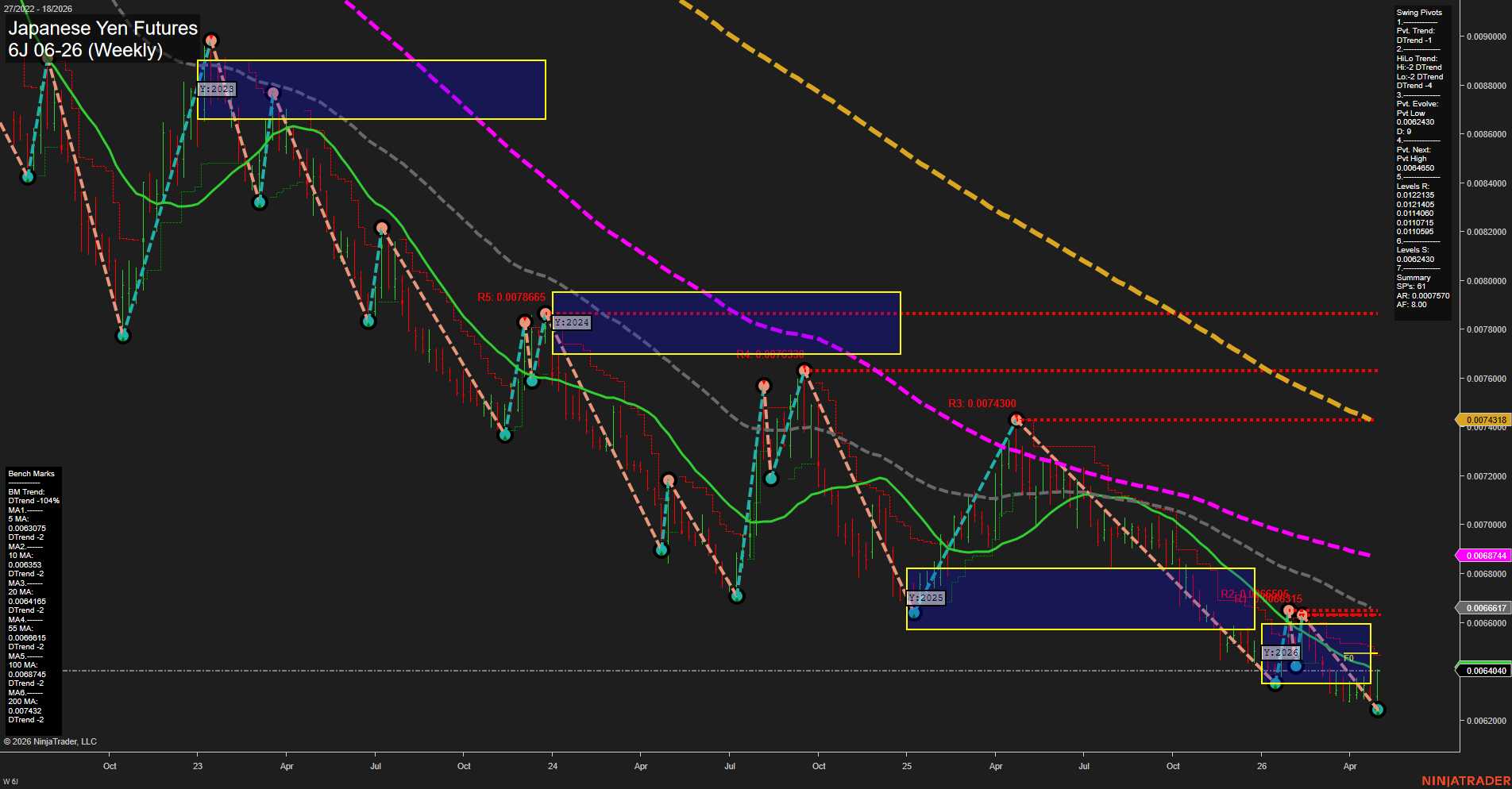Select the teal swing-low pivot dot at bottom right
This screenshot has width=1512, height=789.
1378,710
